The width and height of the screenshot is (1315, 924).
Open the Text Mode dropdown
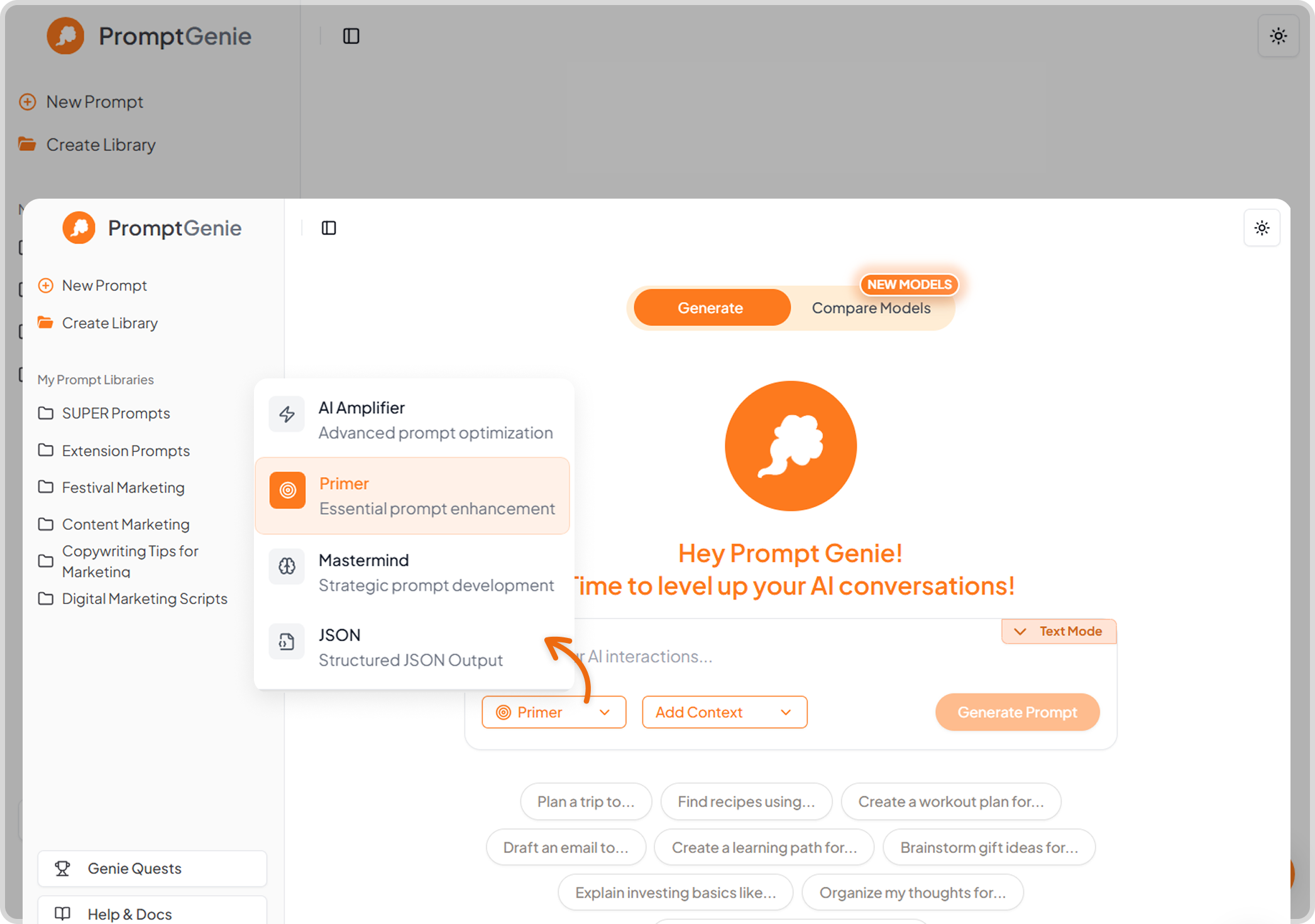[x=1059, y=631]
